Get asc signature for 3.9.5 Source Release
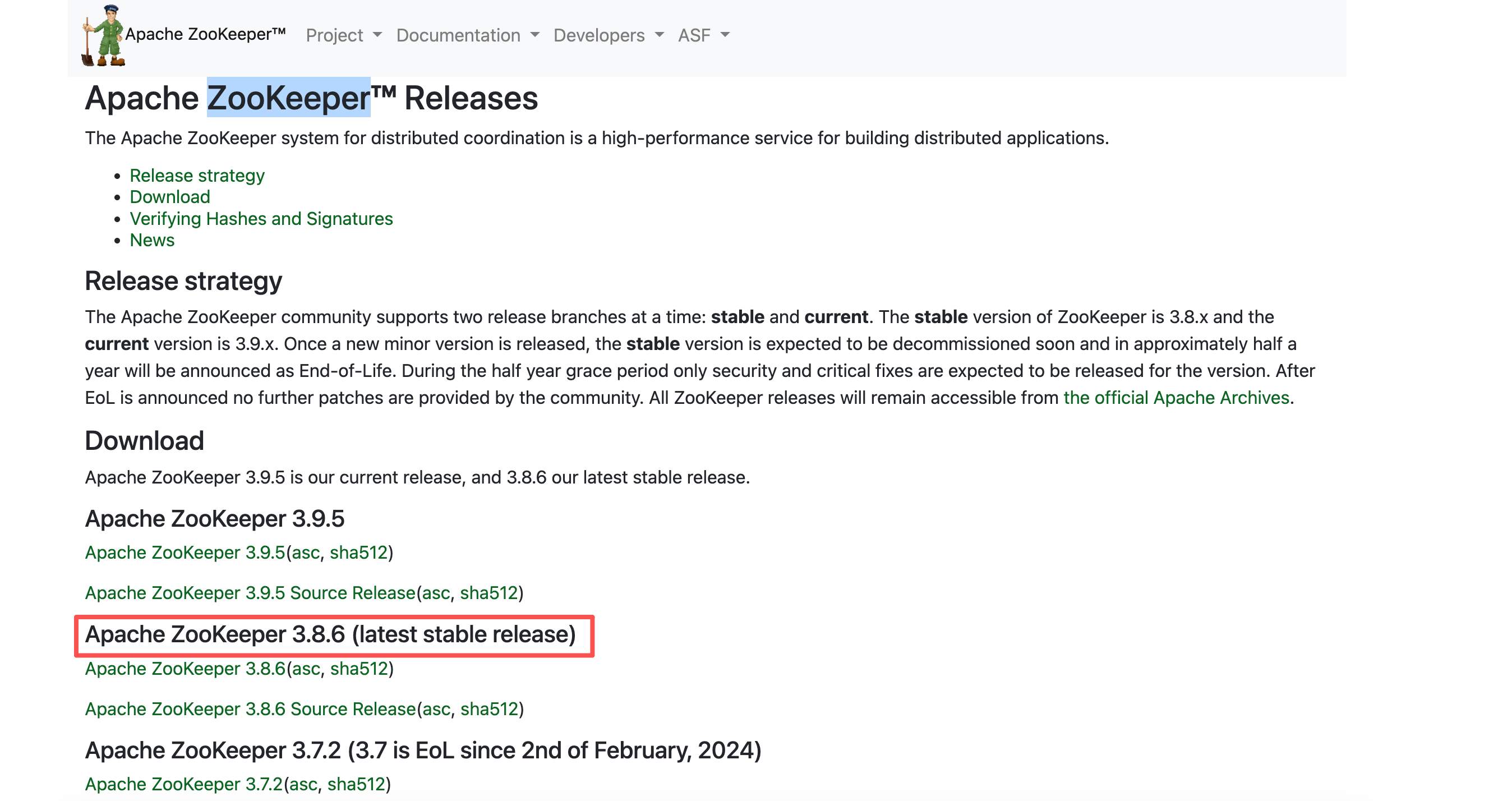1512x801 pixels. [436, 593]
